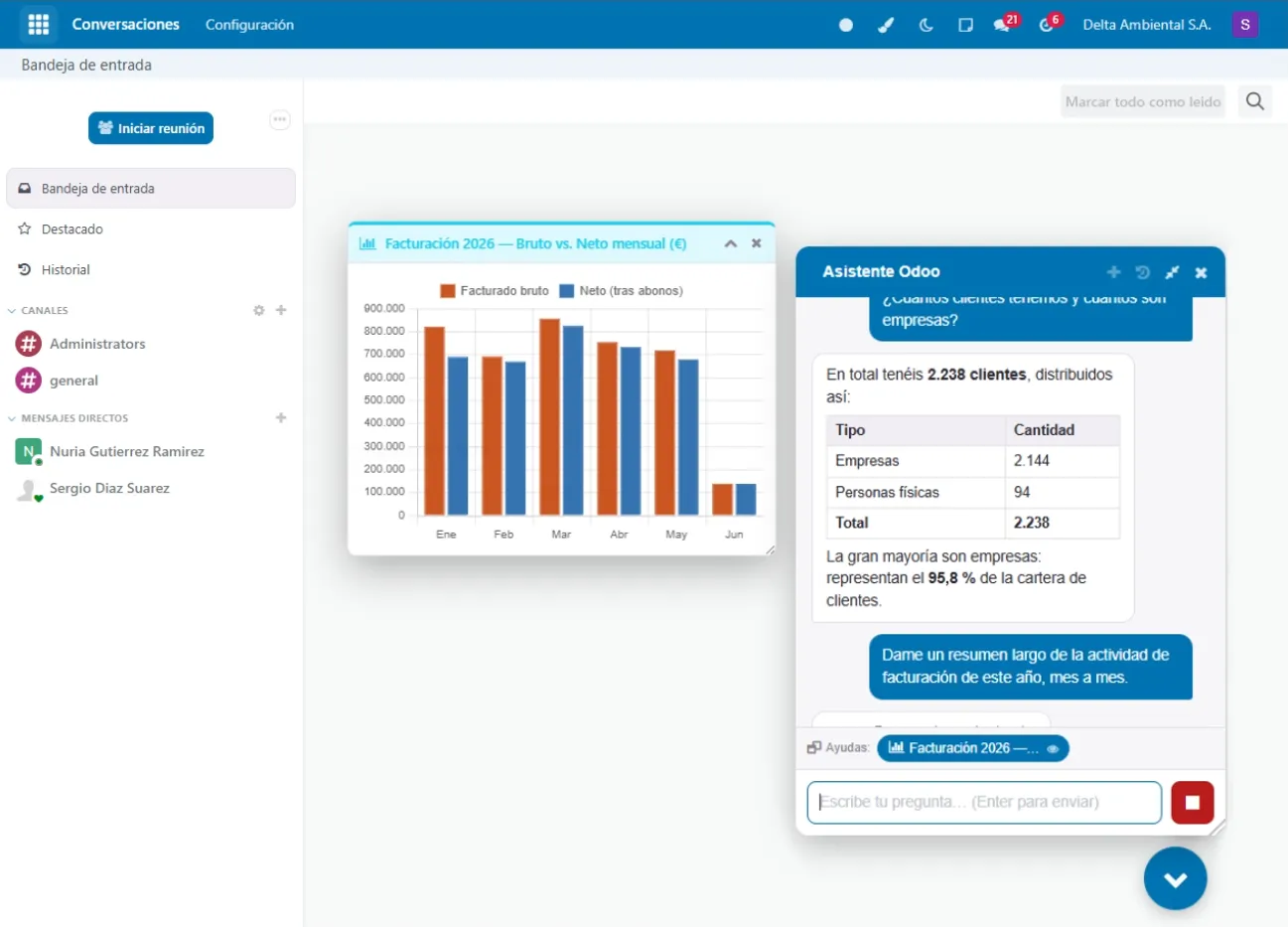This screenshot has width=1288, height=927.
Task: Click the Tipo column header
Action: [x=916, y=430]
